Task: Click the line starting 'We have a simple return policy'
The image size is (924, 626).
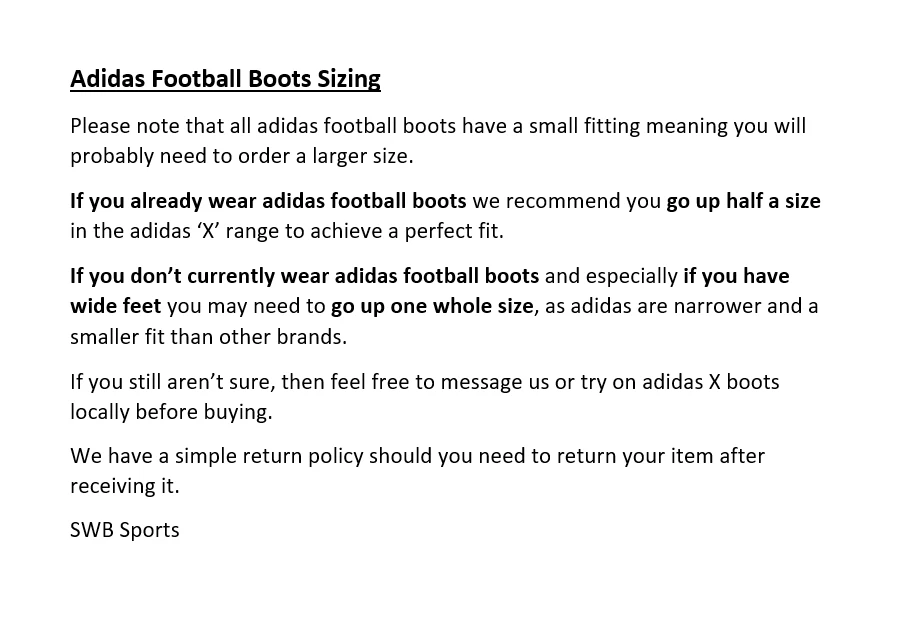Action: [417, 456]
